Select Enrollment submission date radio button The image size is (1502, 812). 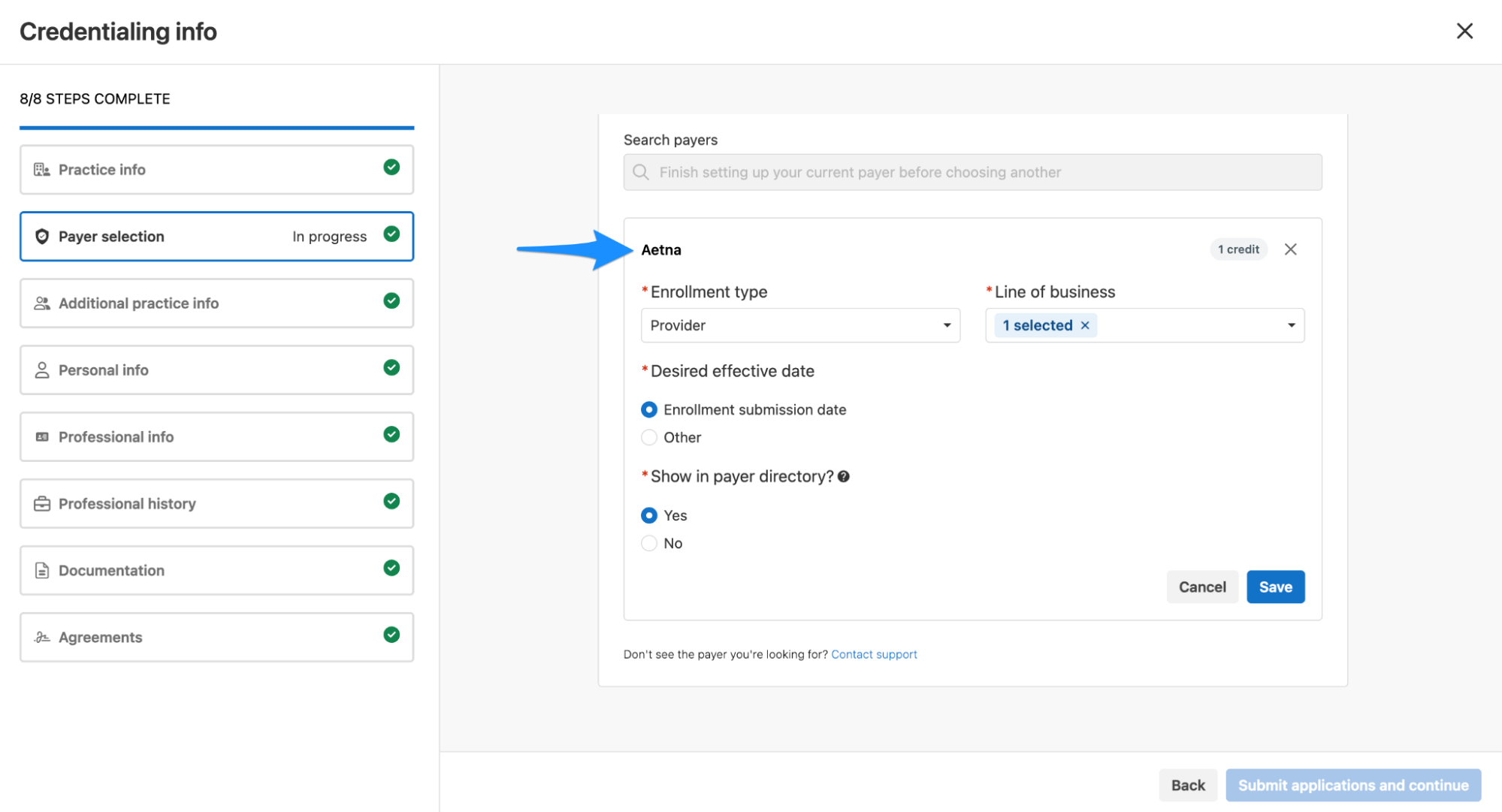[x=649, y=409]
